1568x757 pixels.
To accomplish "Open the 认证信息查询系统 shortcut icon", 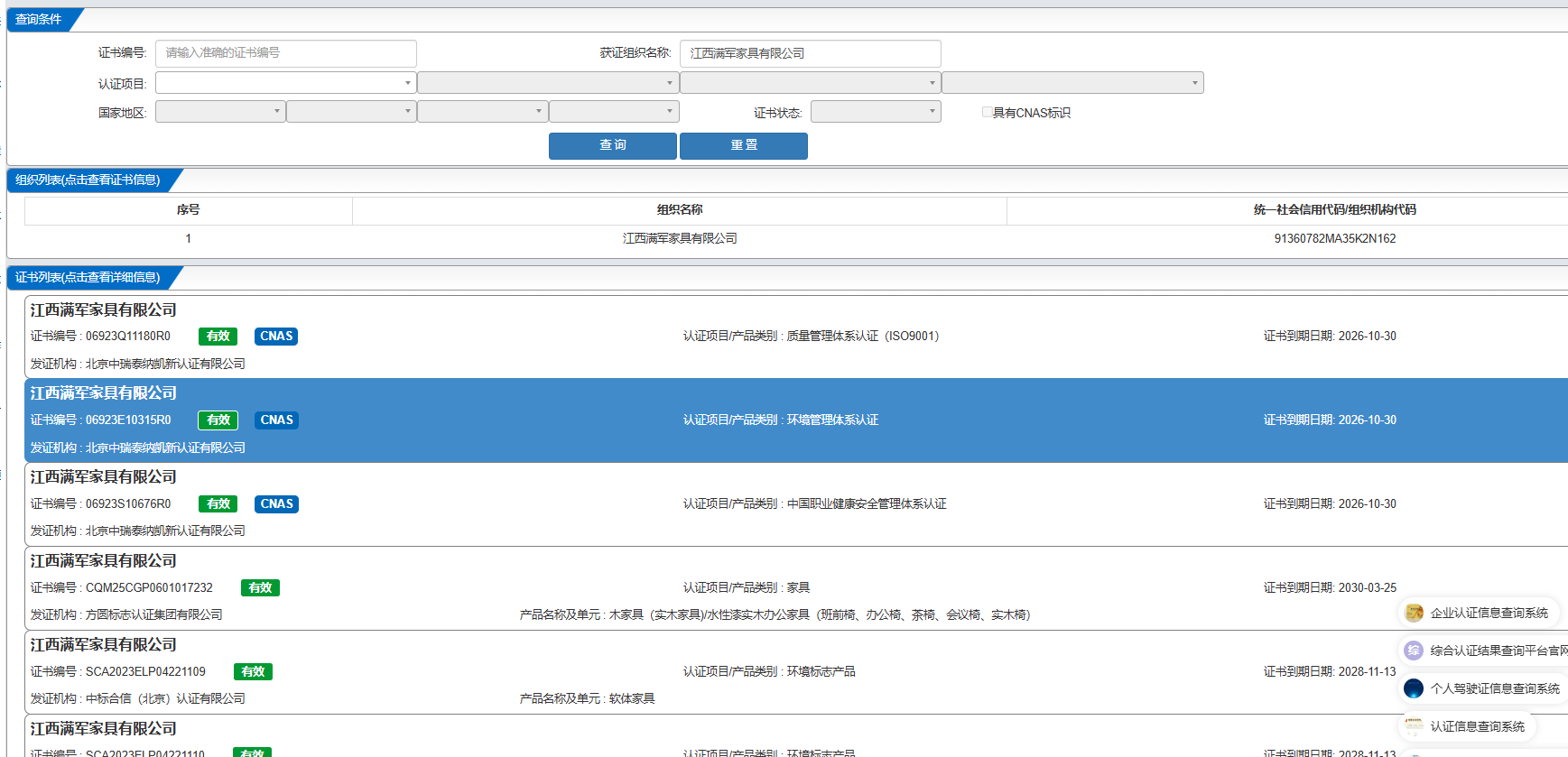I will [1414, 726].
